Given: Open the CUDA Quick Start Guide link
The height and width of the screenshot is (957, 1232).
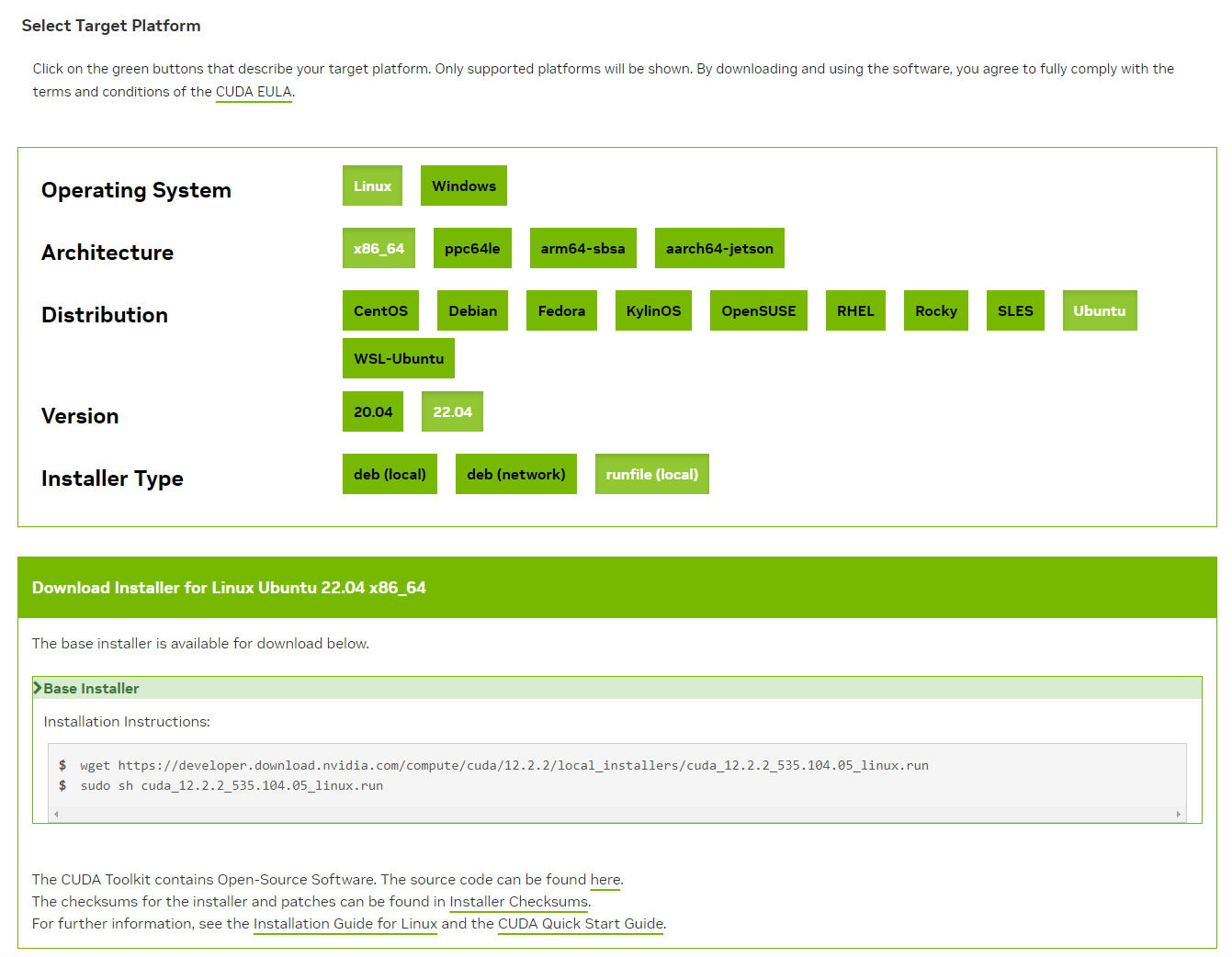Looking at the screenshot, I should pos(581,924).
